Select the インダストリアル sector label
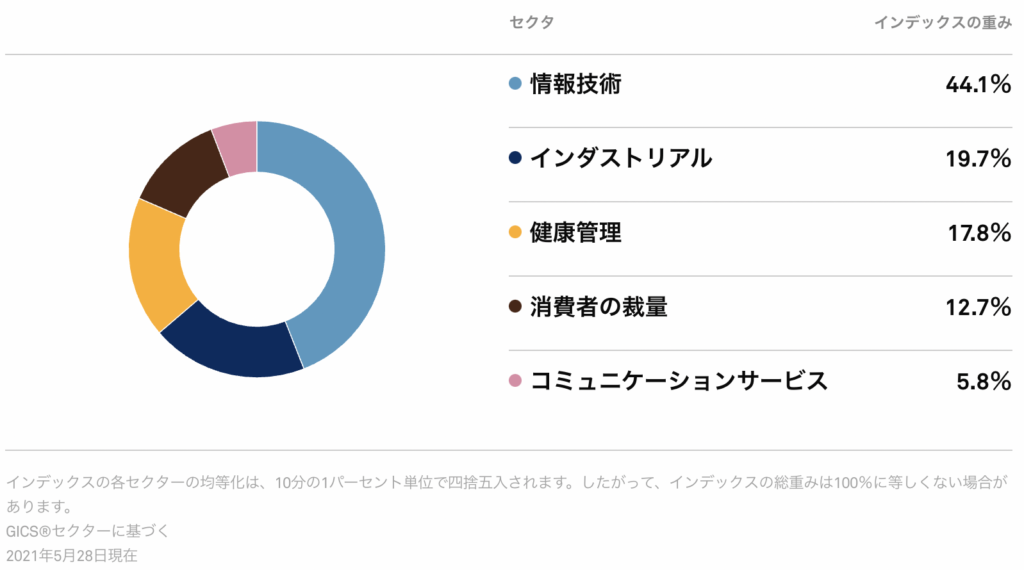The width and height of the screenshot is (1024, 570). [620, 158]
